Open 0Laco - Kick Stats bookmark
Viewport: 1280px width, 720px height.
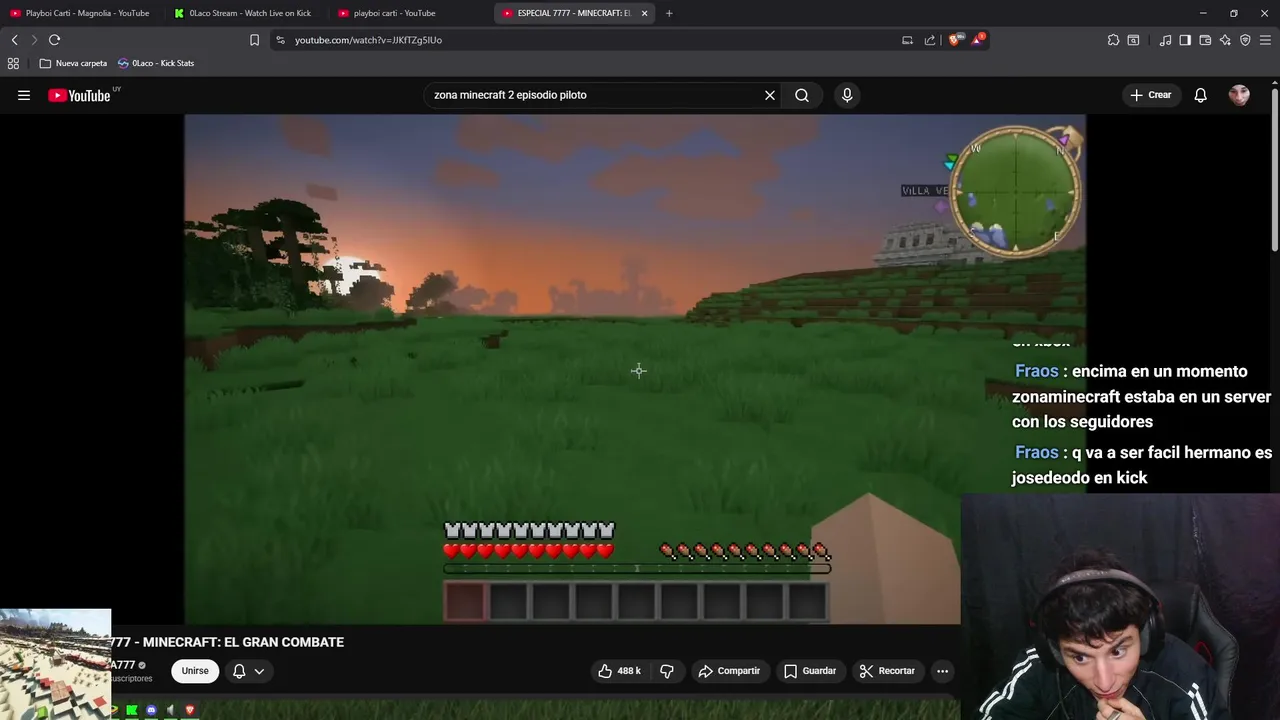click(x=156, y=63)
